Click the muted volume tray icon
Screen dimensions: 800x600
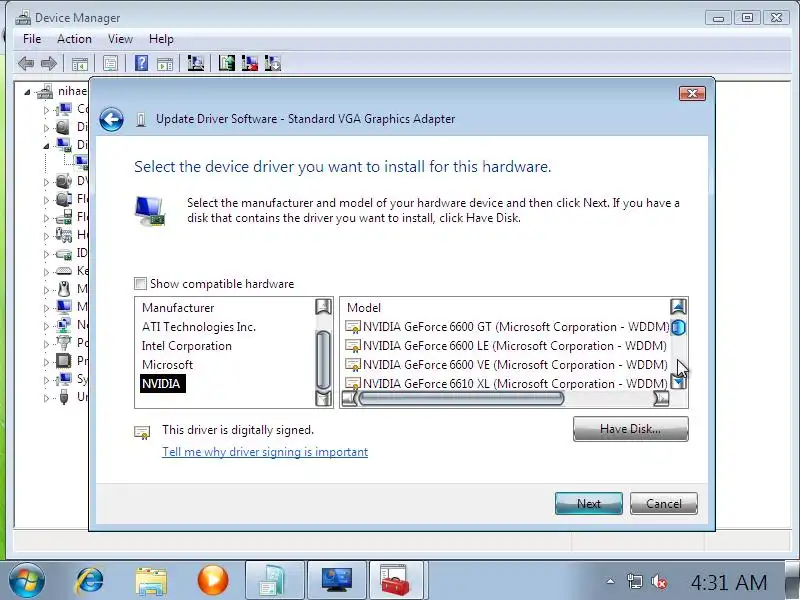point(659,581)
